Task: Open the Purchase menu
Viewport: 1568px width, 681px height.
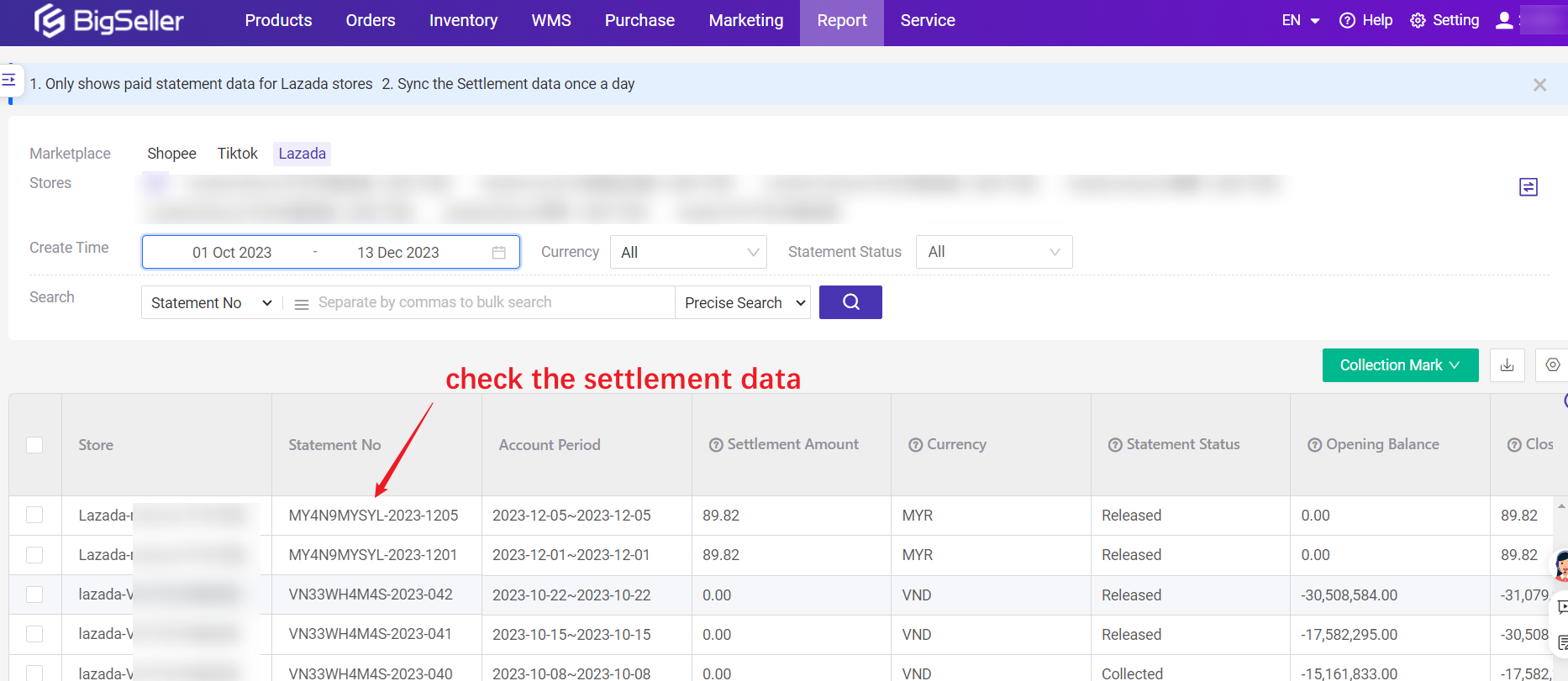Action: (x=639, y=20)
